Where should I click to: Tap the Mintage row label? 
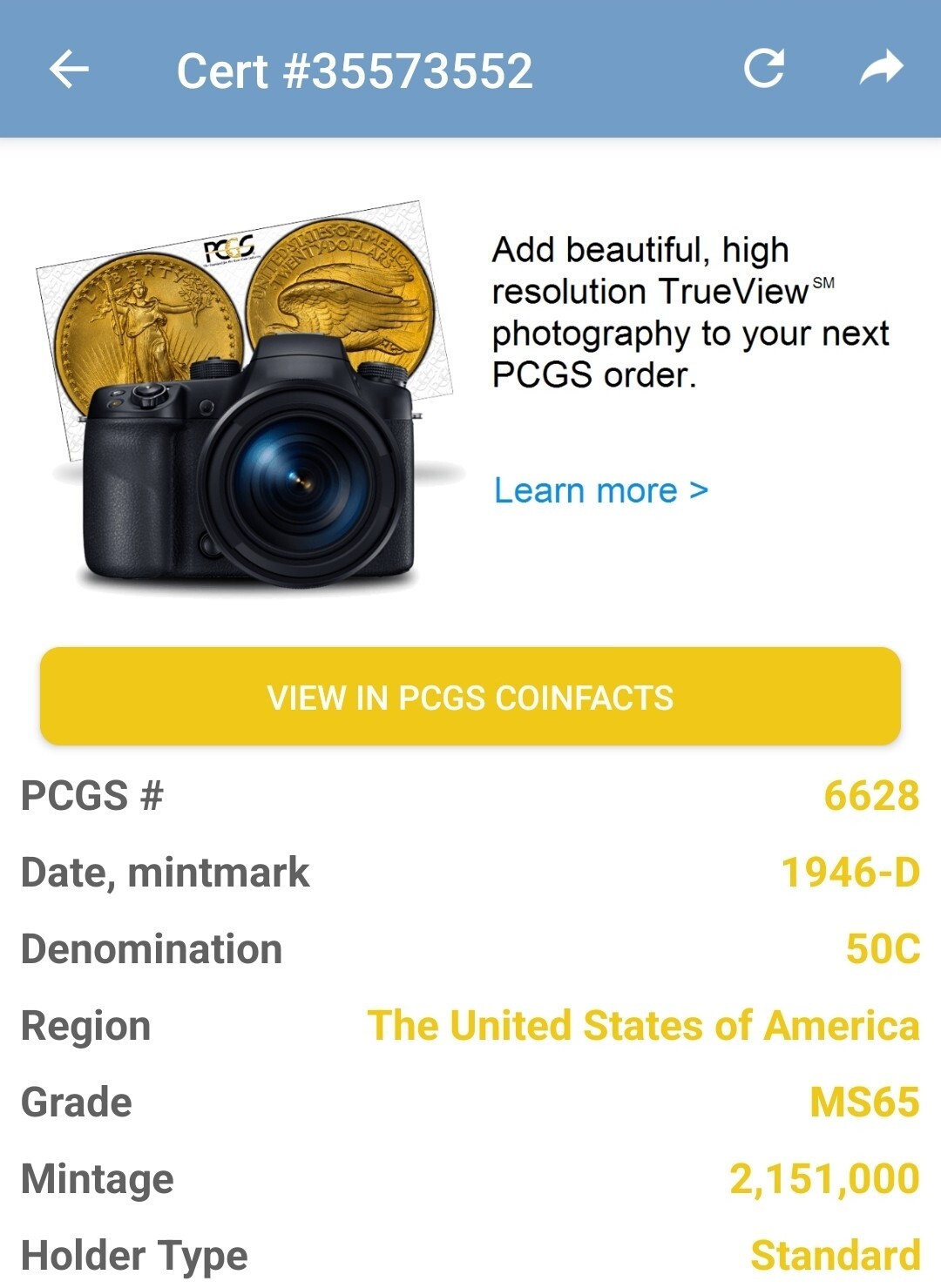coord(98,1180)
